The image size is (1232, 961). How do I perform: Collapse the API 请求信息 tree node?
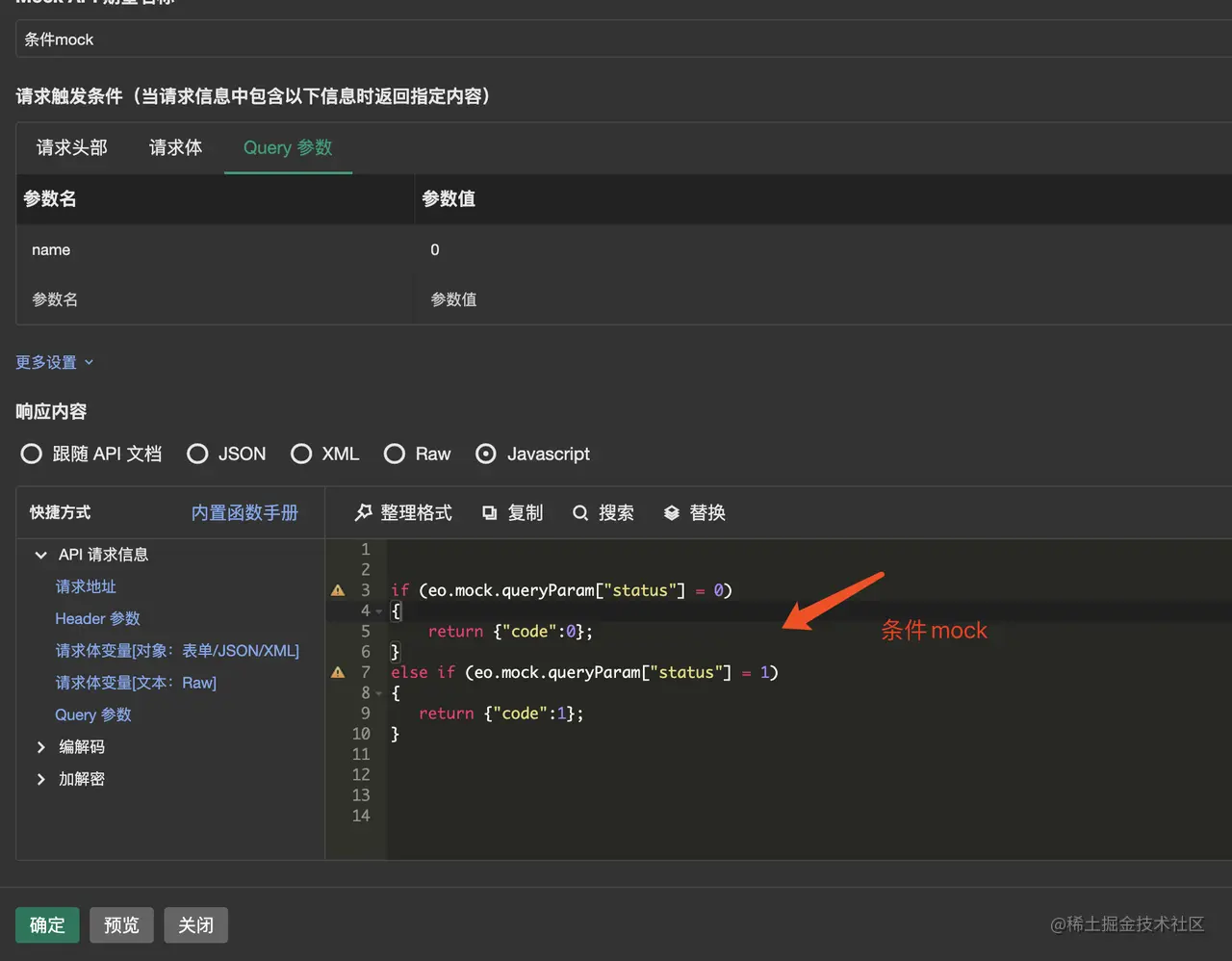[40, 555]
